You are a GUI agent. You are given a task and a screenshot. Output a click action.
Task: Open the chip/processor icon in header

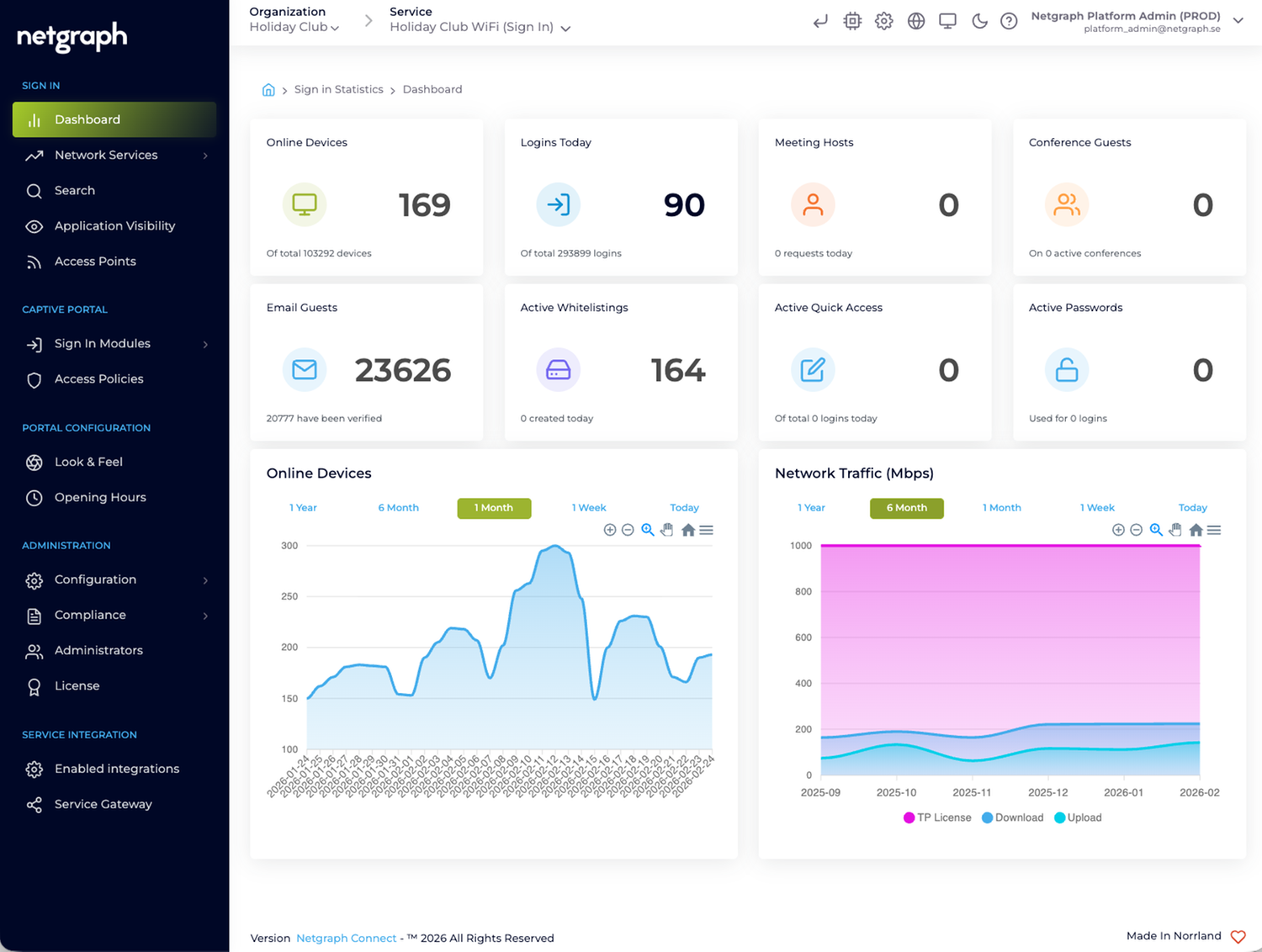point(852,21)
